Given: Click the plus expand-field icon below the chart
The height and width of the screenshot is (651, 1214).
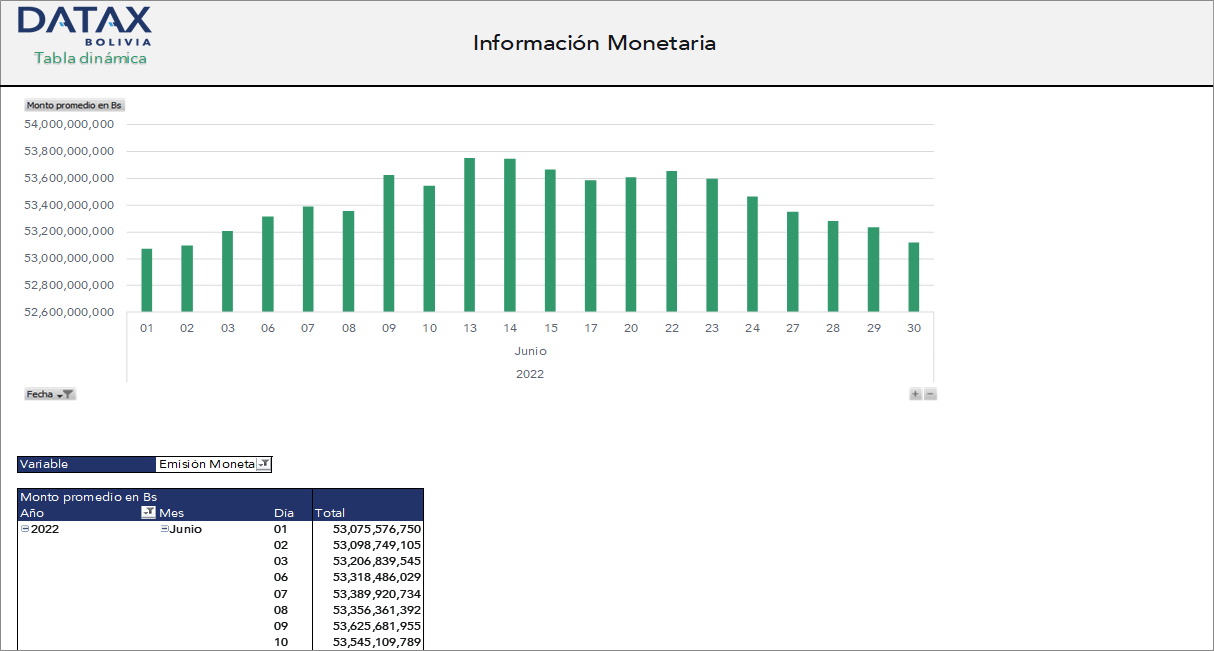Looking at the screenshot, I should click(914, 393).
